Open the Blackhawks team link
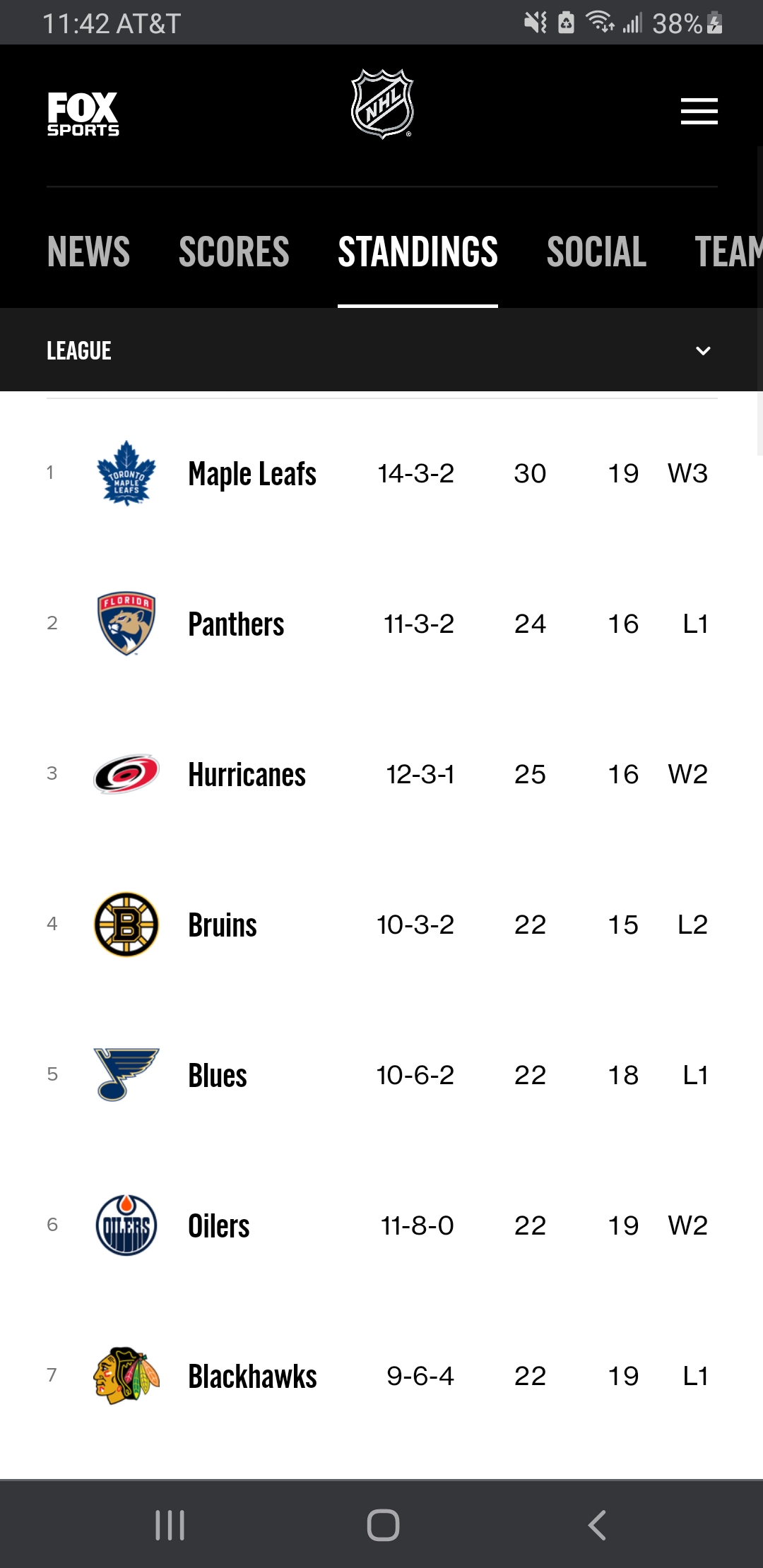Image resolution: width=763 pixels, height=1568 pixels. coord(252,1376)
